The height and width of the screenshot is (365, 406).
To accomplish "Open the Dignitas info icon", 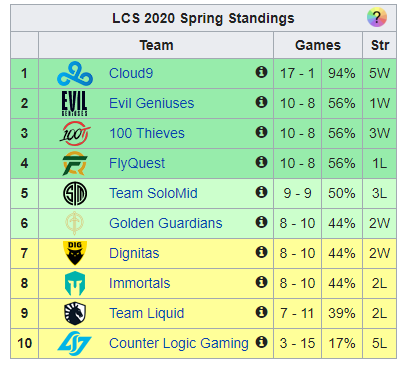I will coord(261,252).
